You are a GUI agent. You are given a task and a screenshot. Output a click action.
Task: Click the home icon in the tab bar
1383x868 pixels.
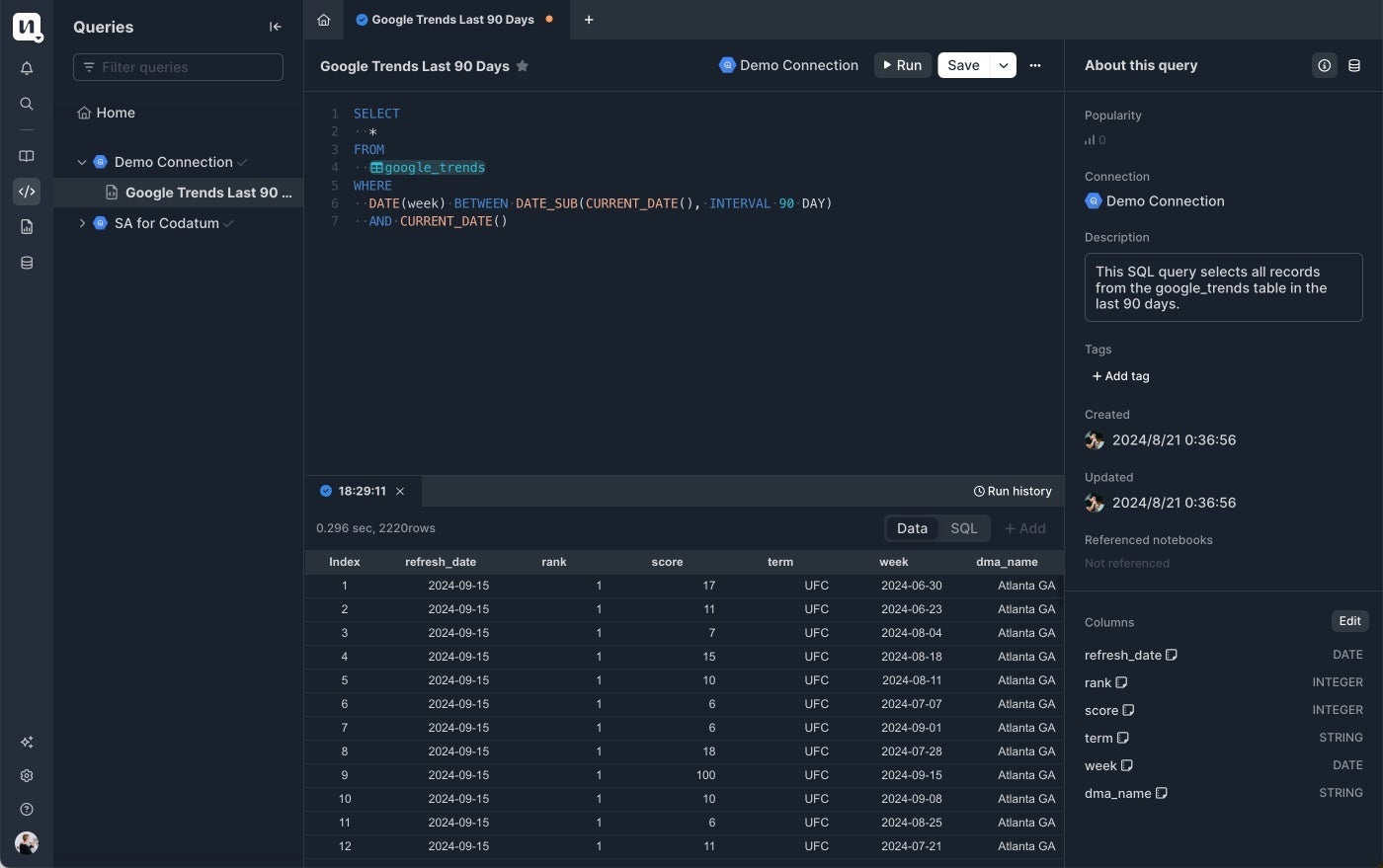coord(323,19)
